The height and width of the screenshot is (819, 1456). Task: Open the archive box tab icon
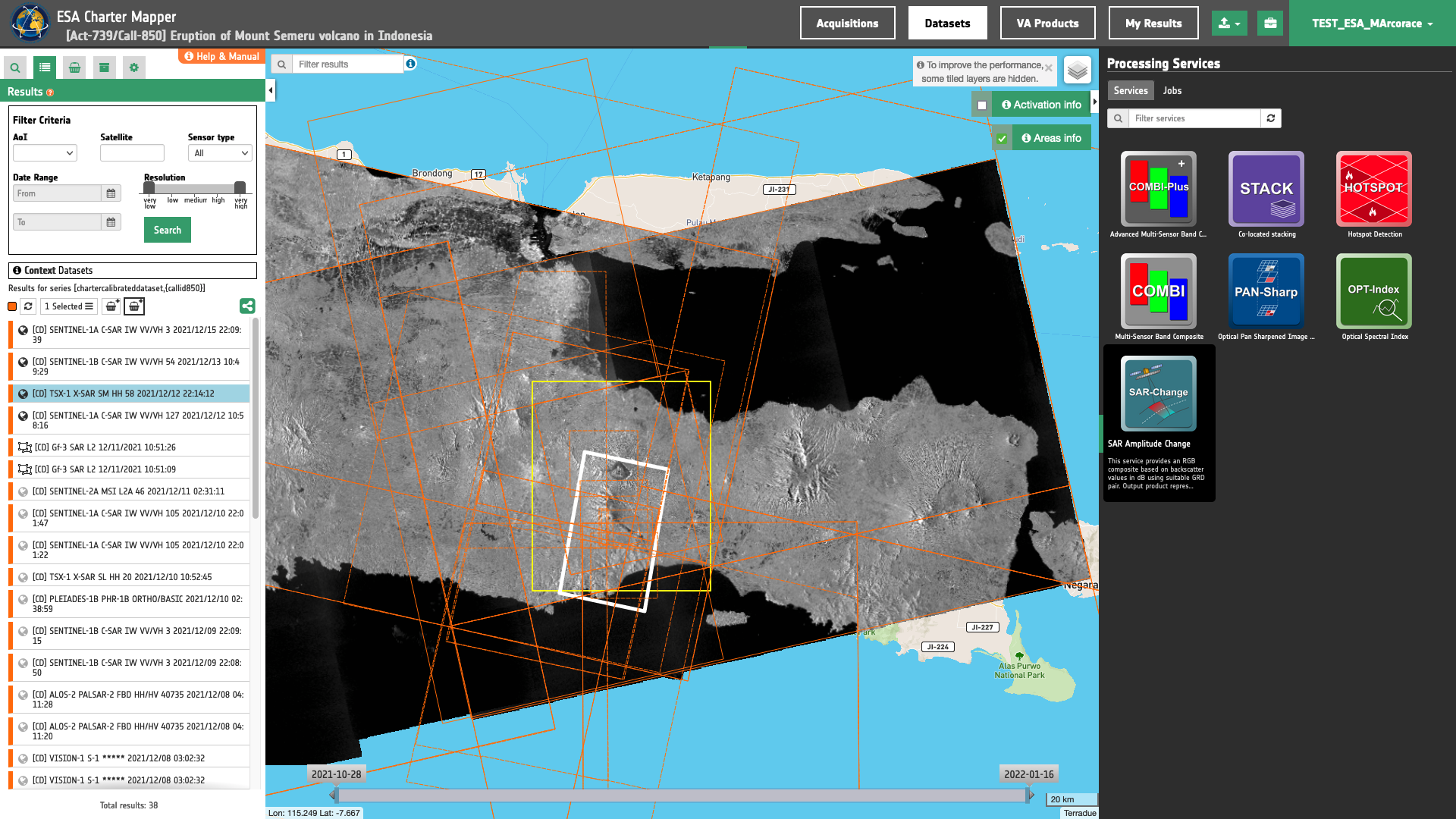(x=104, y=67)
